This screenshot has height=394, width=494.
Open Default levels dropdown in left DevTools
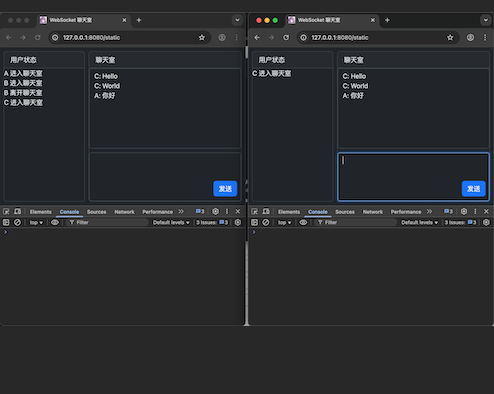click(x=171, y=222)
